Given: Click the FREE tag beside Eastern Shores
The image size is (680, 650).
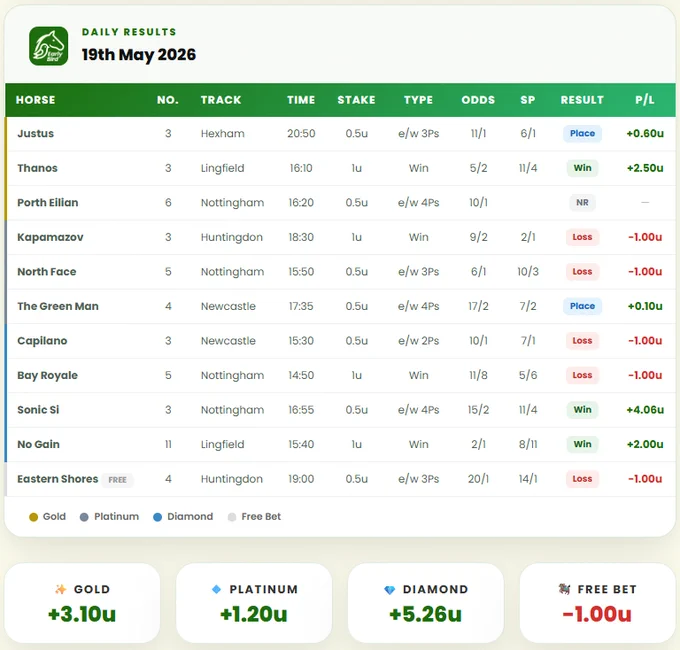Looking at the screenshot, I should (118, 480).
